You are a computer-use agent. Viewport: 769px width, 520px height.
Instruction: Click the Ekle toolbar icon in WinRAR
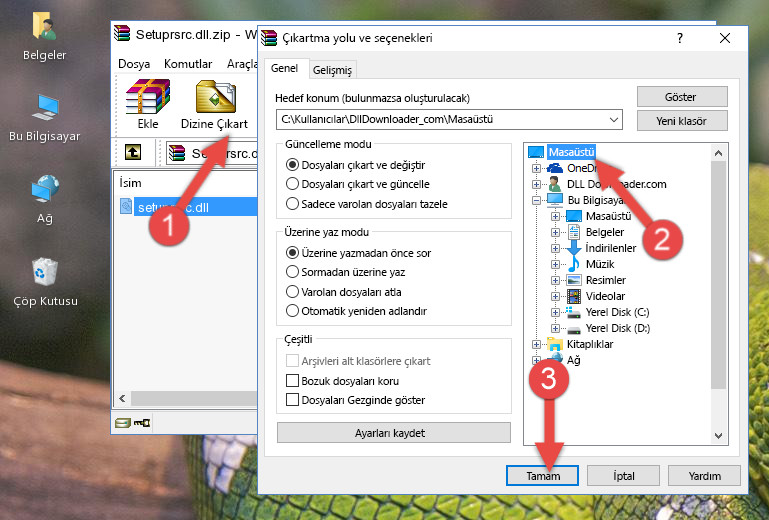pos(148,104)
